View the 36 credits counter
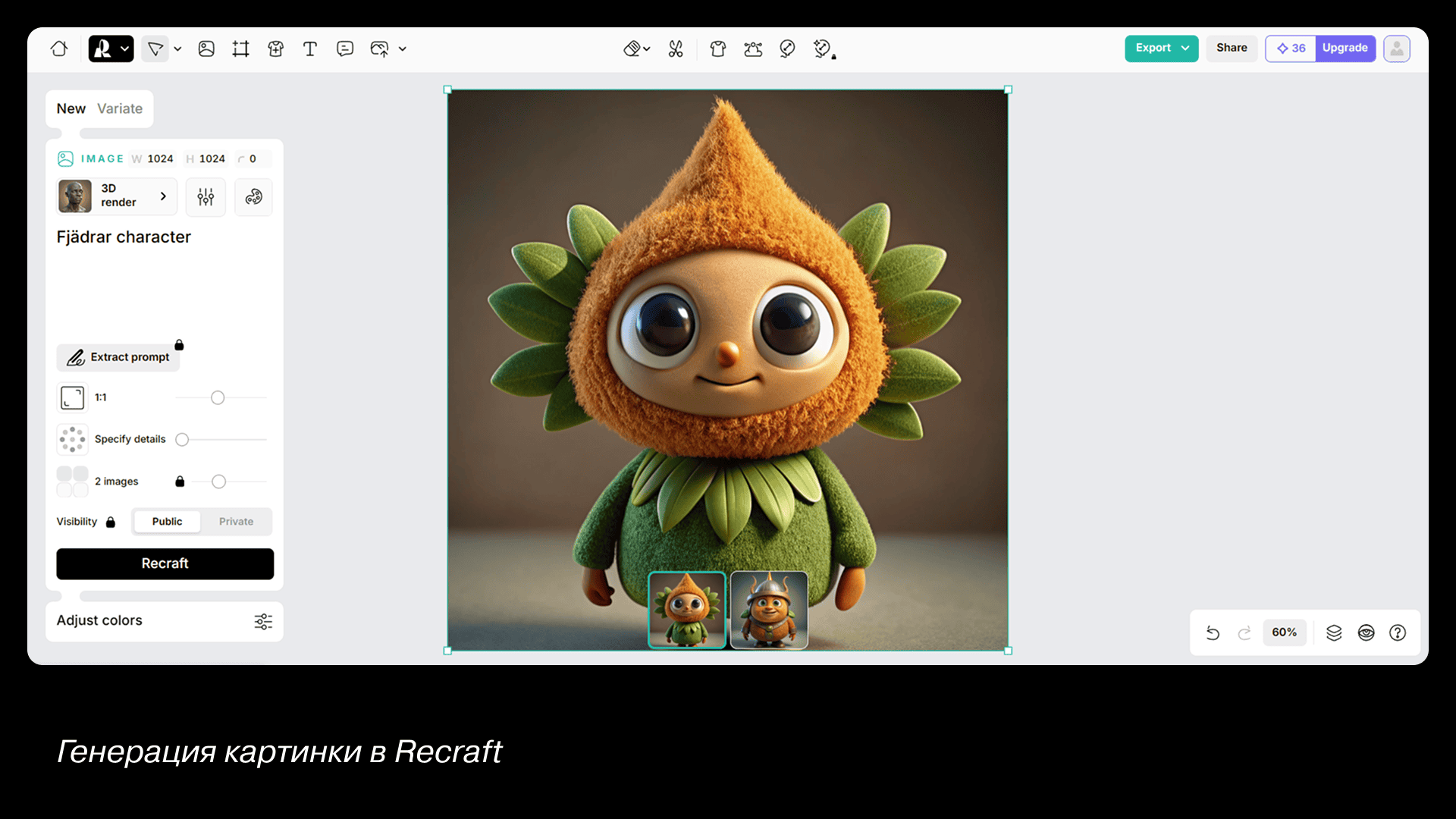The image size is (1456, 819). point(1291,48)
